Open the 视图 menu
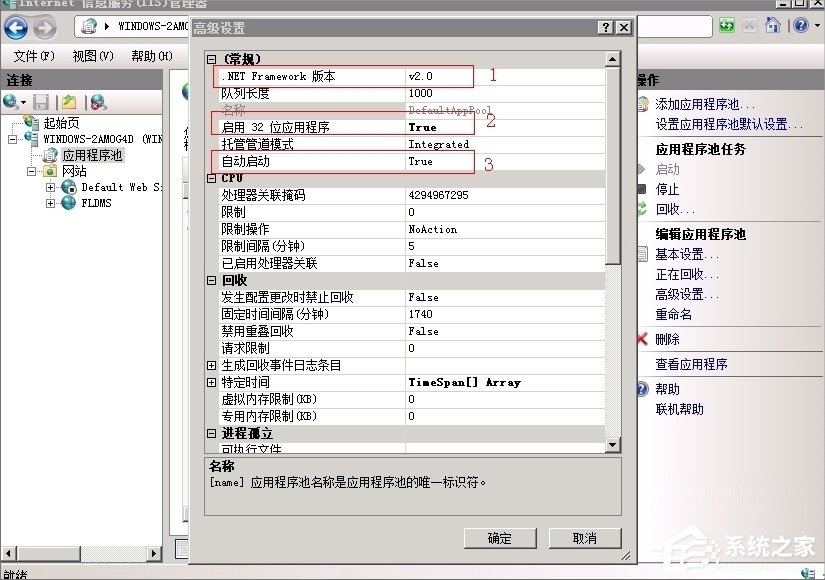 click(92, 56)
